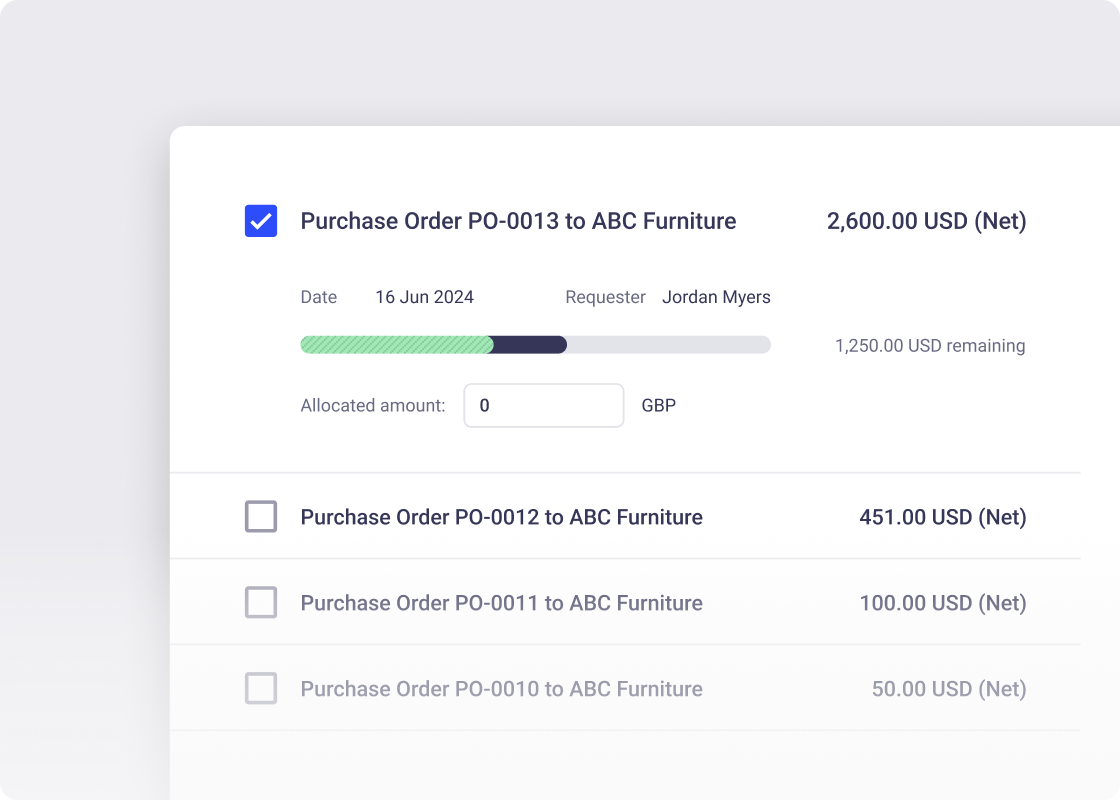Viewport: 1120px width, 800px height.
Task: Select the PO-0012 purchase order checkbox
Action: click(261, 517)
